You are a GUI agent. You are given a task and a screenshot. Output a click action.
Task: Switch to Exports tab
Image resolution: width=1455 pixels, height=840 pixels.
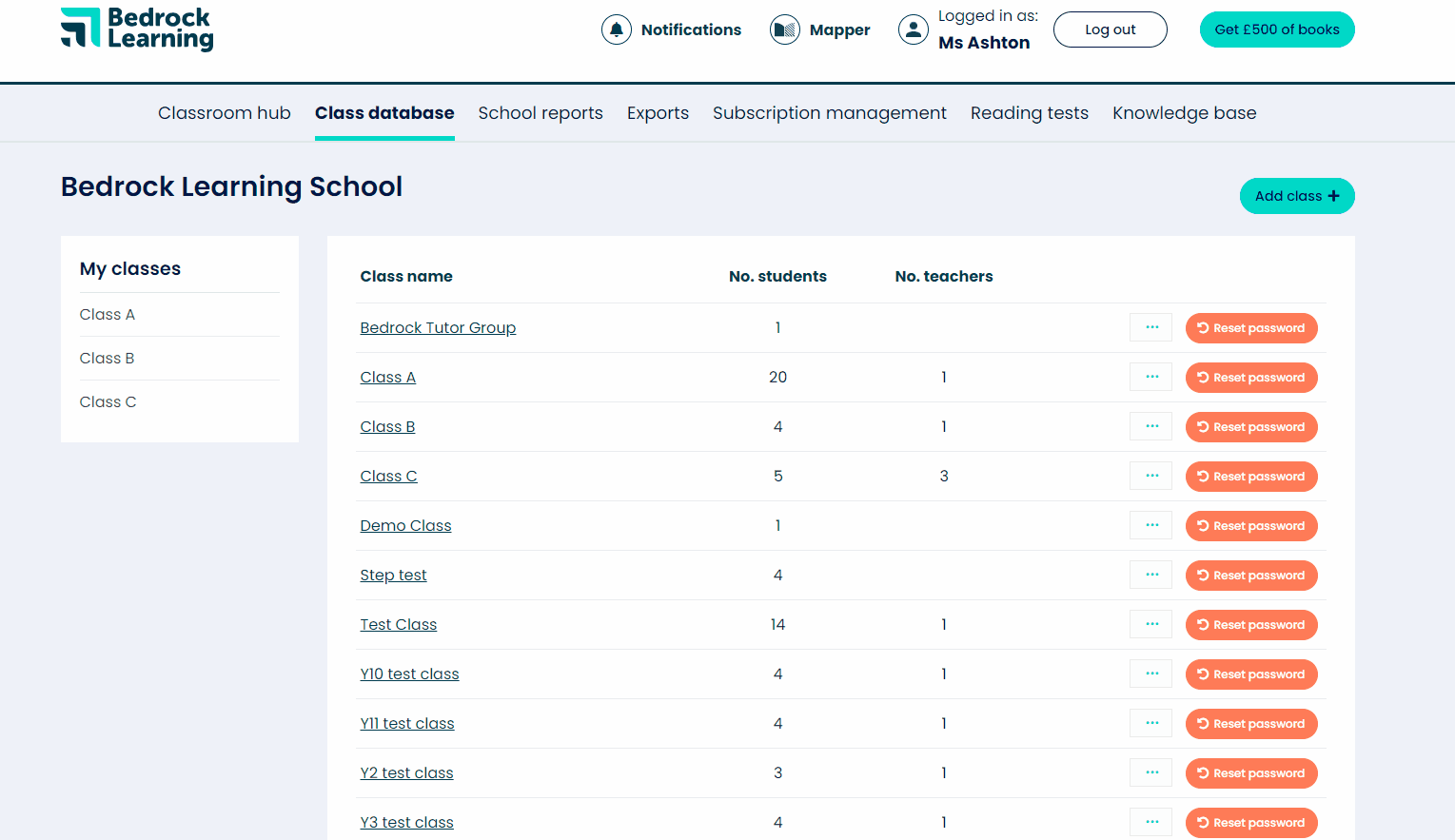(x=658, y=113)
